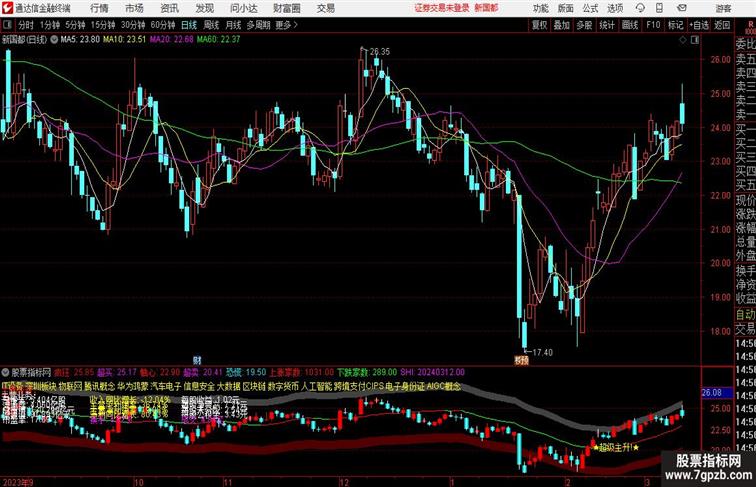Switch to the 5分钟 period tab
The image size is (756, 487).
coord(75,25)
